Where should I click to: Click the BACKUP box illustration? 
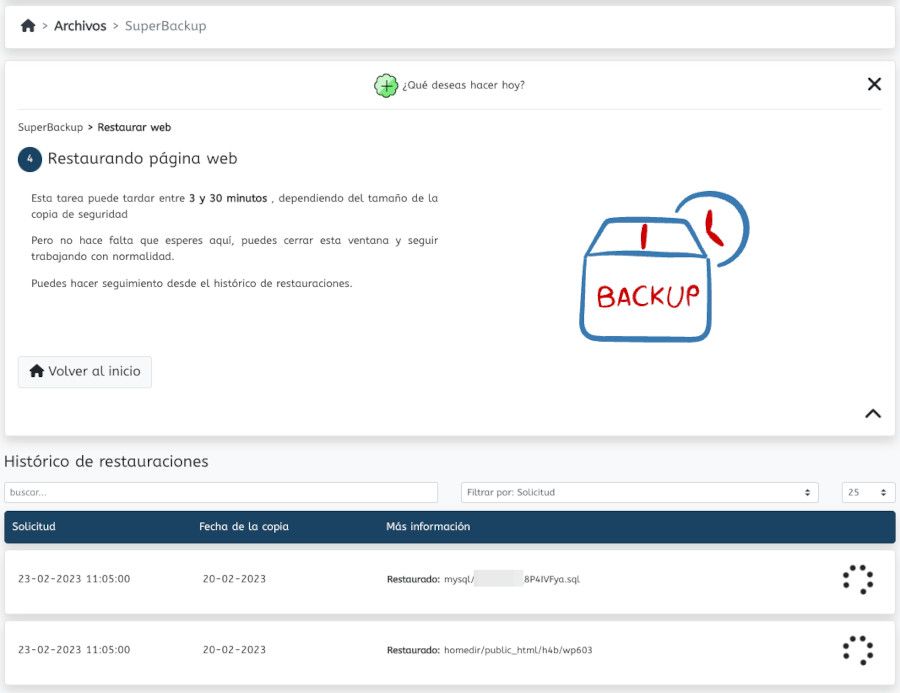pos(664,266)
